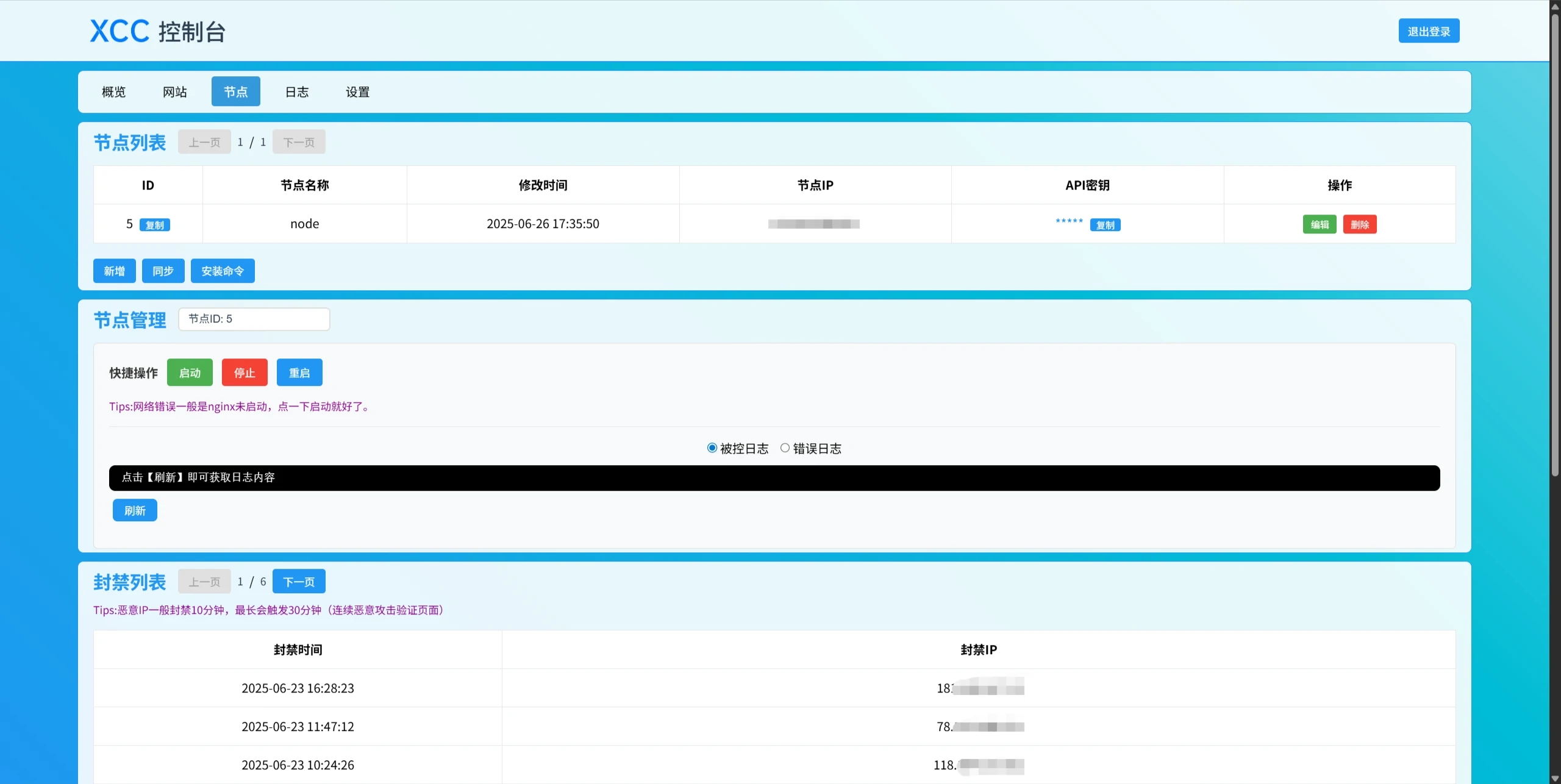This screenshot has height=784, width=1561.
Task: Select the 被控日志 radio option
Action: [712, 448]
